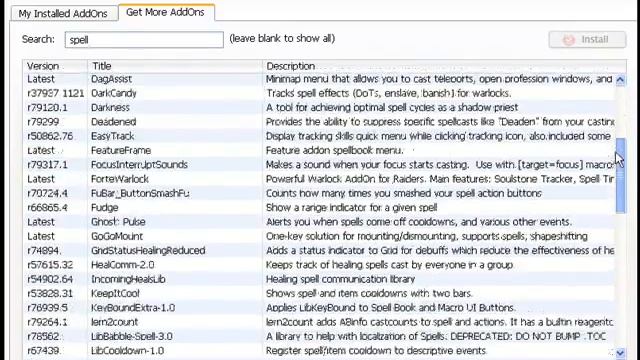Select the EasyTrack addon row
The width and height of the screenshot is (640, 360).
click(x=319, y=136)
